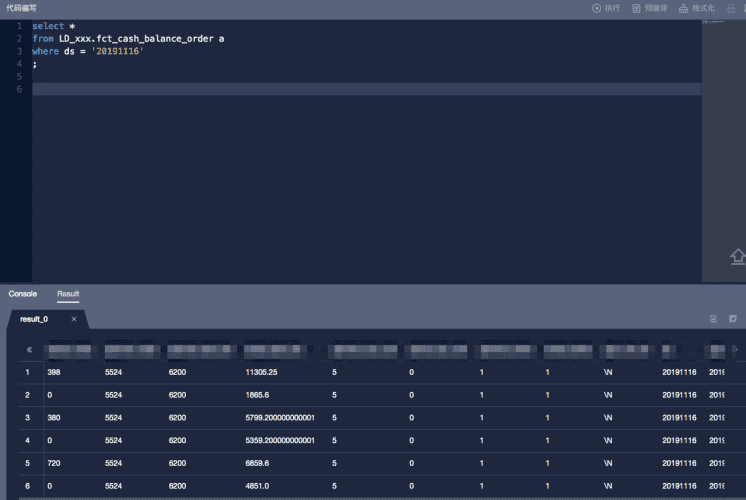
Task: Click the icon right of the download icon
Action: pyautogui.click(x=733, y=319)
